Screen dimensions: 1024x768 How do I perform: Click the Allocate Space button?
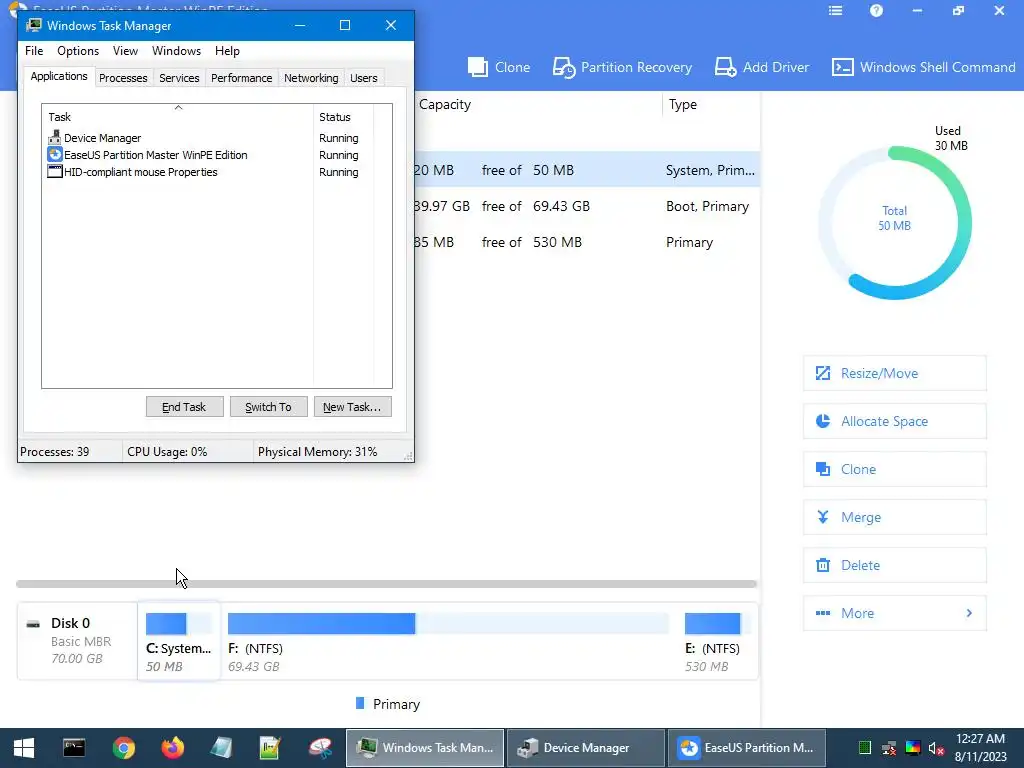pos(895,421)
